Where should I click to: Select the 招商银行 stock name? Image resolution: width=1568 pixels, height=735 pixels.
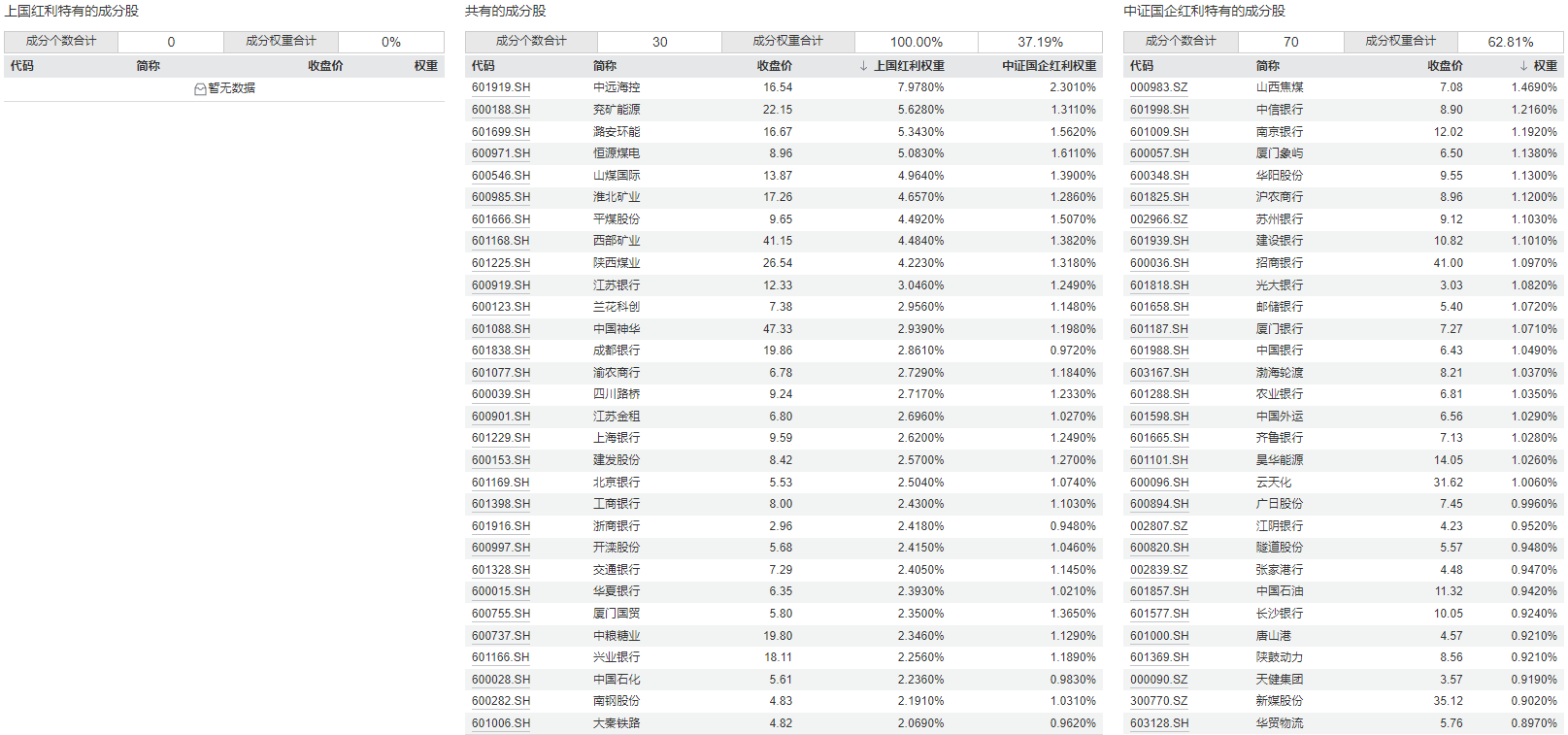(1280, 263)
